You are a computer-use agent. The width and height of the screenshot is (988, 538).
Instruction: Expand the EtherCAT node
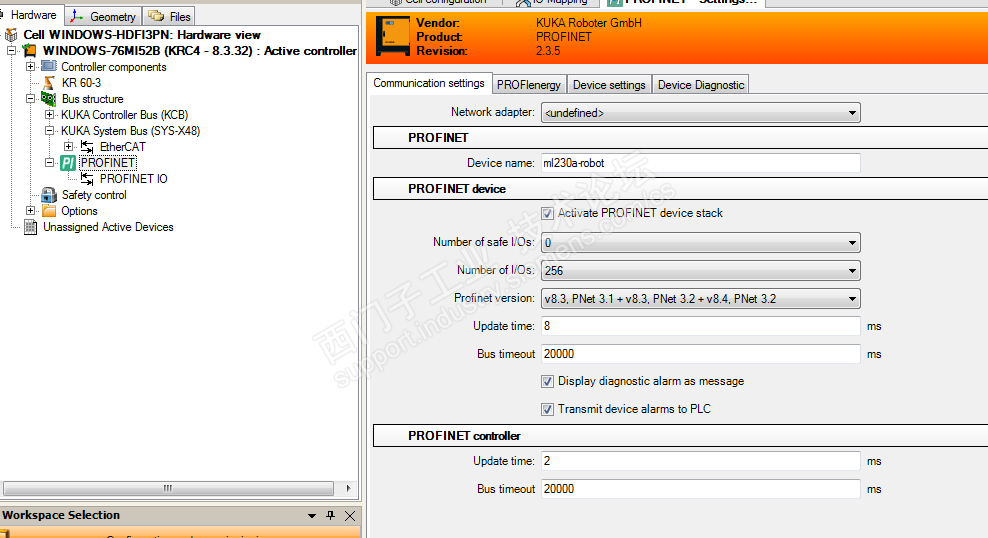[x=68, y=147]
